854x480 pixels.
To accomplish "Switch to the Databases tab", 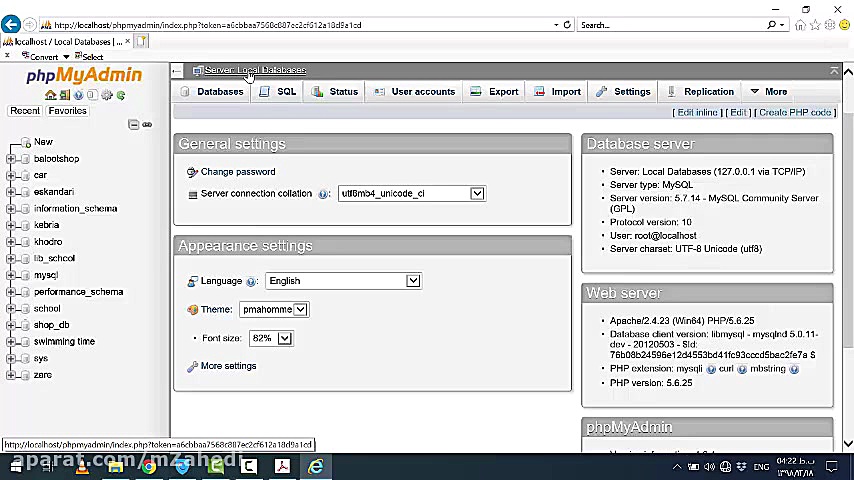I will click(212, 92).
